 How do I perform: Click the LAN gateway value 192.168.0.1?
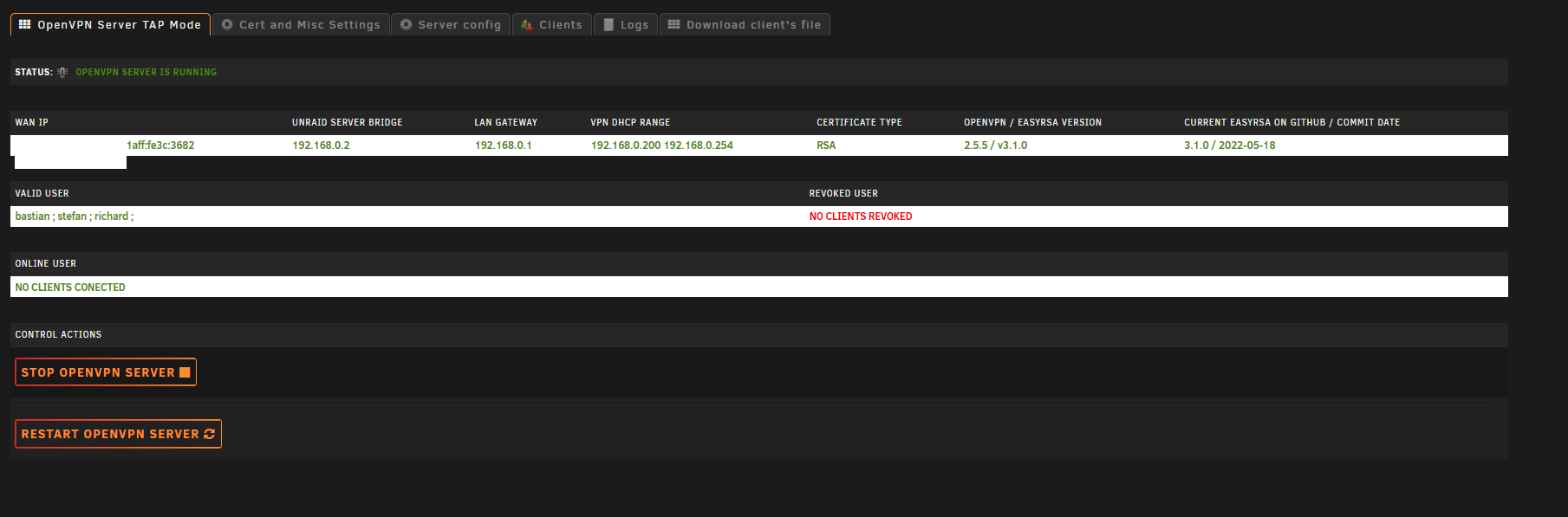point(503,145)
